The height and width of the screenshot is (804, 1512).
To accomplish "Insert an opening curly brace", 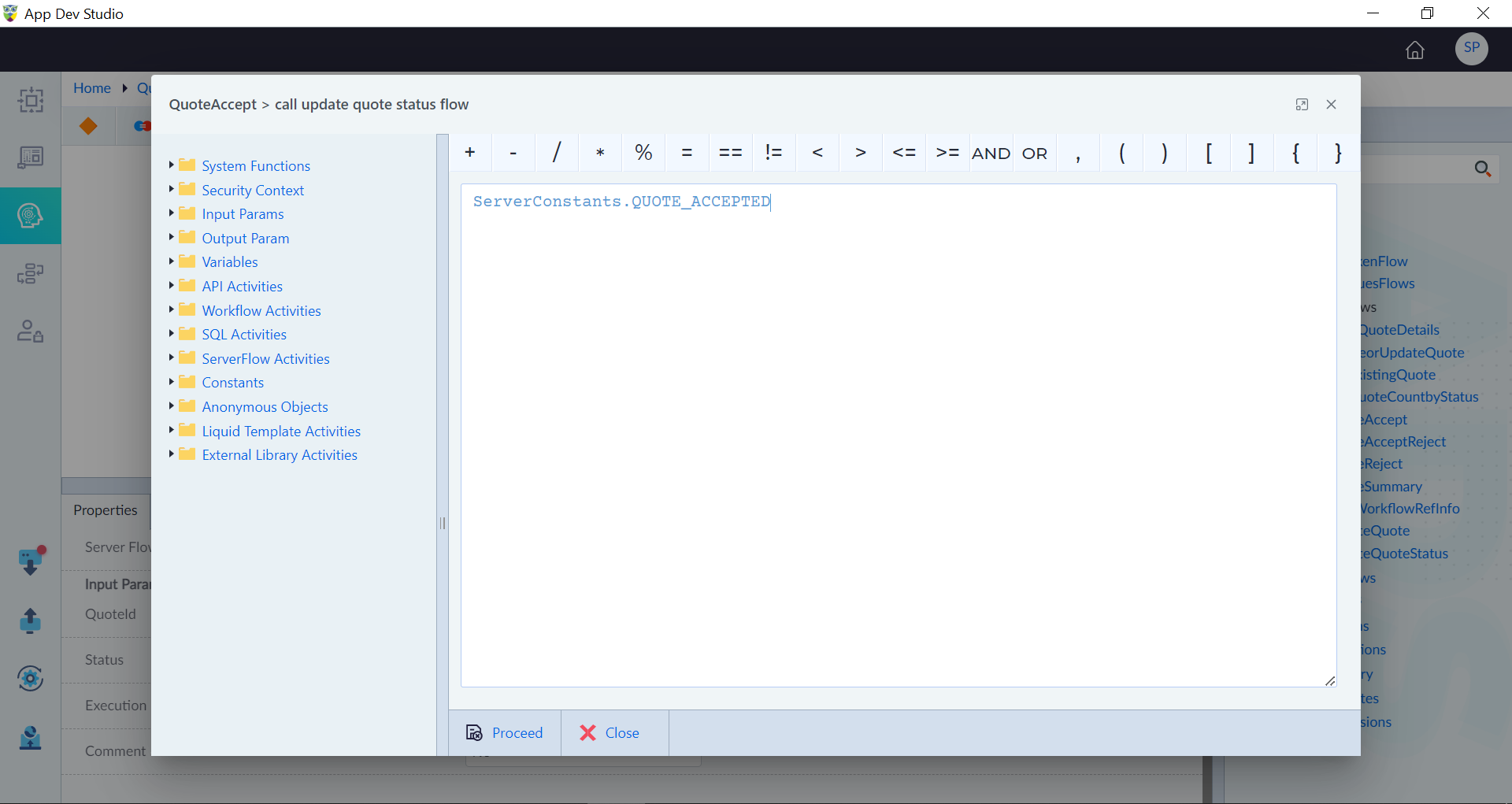I will click(1295, 153).
